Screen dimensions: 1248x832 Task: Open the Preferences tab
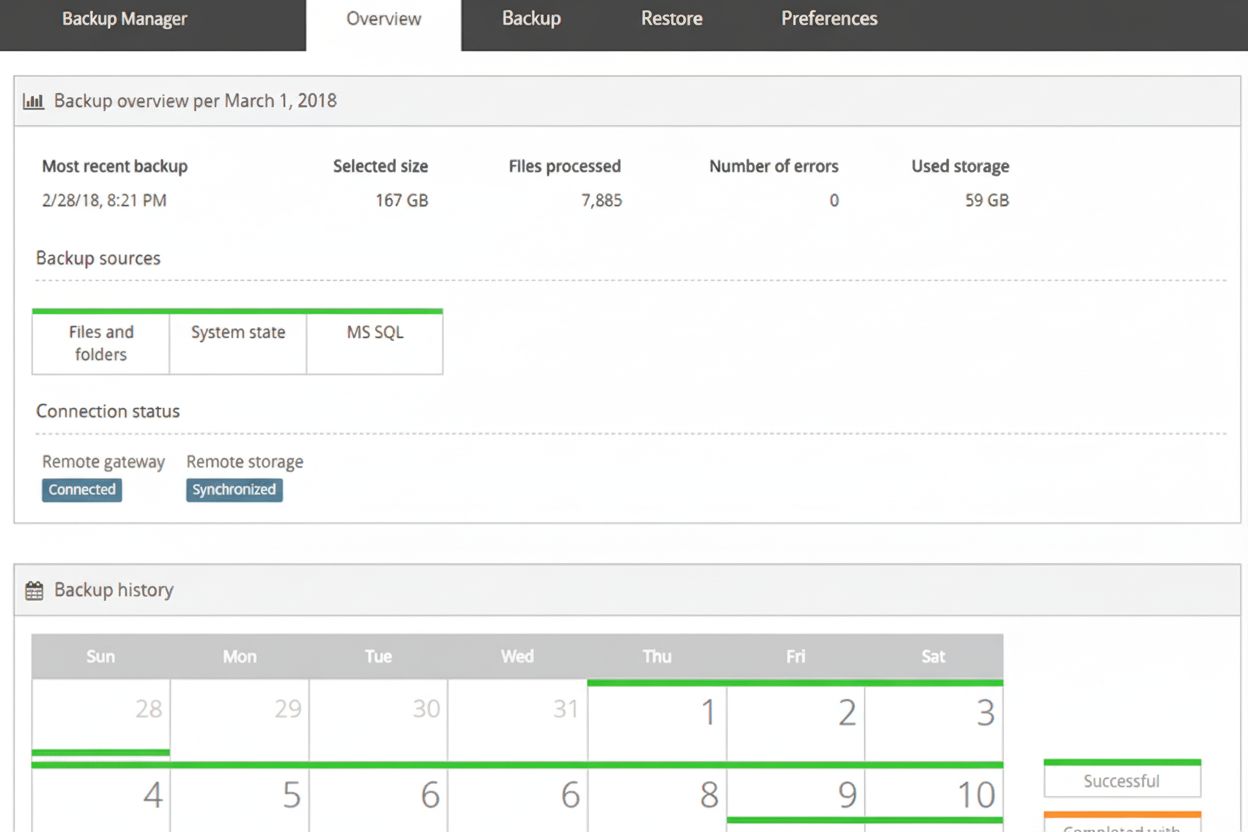click(829, 18)
